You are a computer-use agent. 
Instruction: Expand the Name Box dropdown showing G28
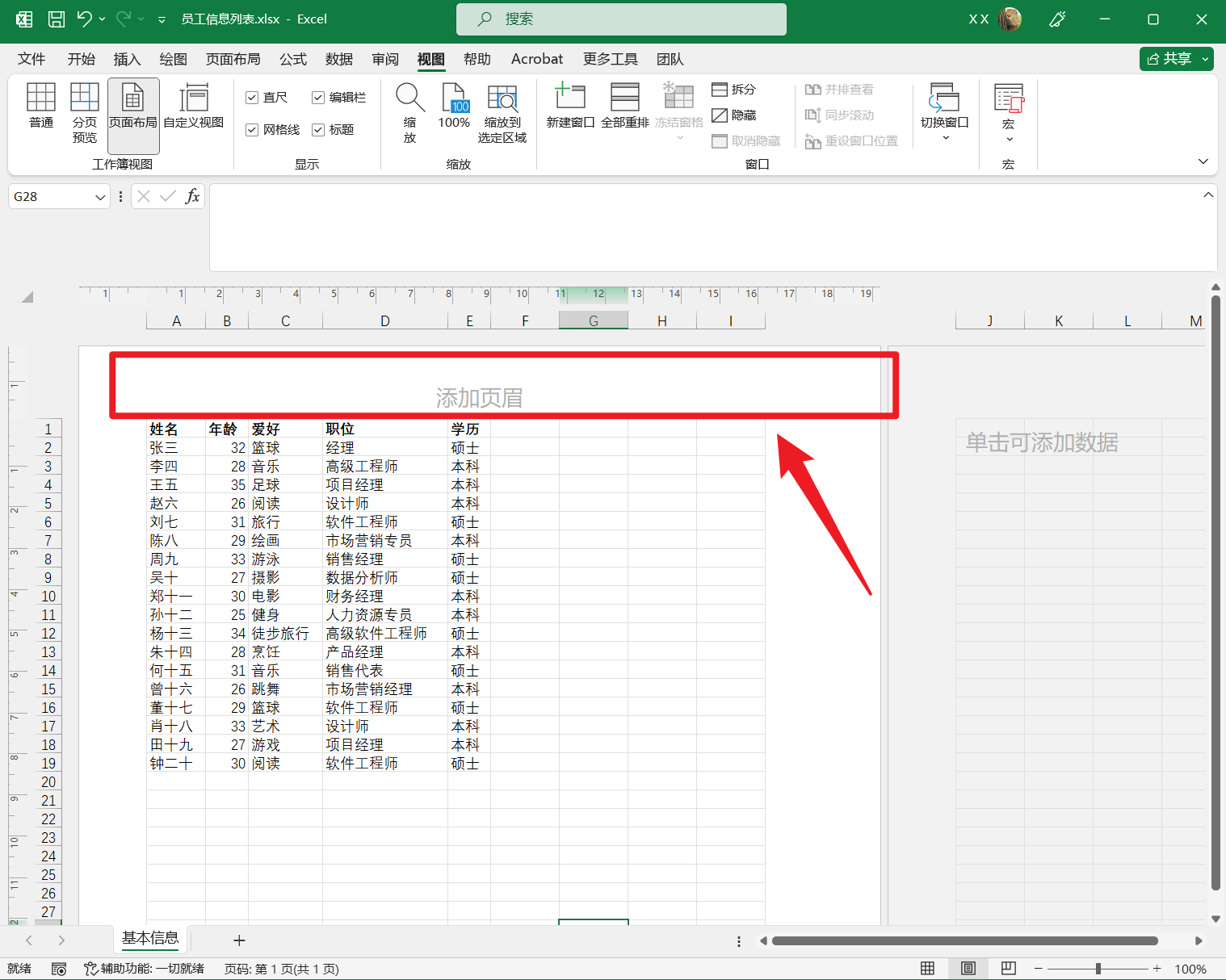pos(99,196)
